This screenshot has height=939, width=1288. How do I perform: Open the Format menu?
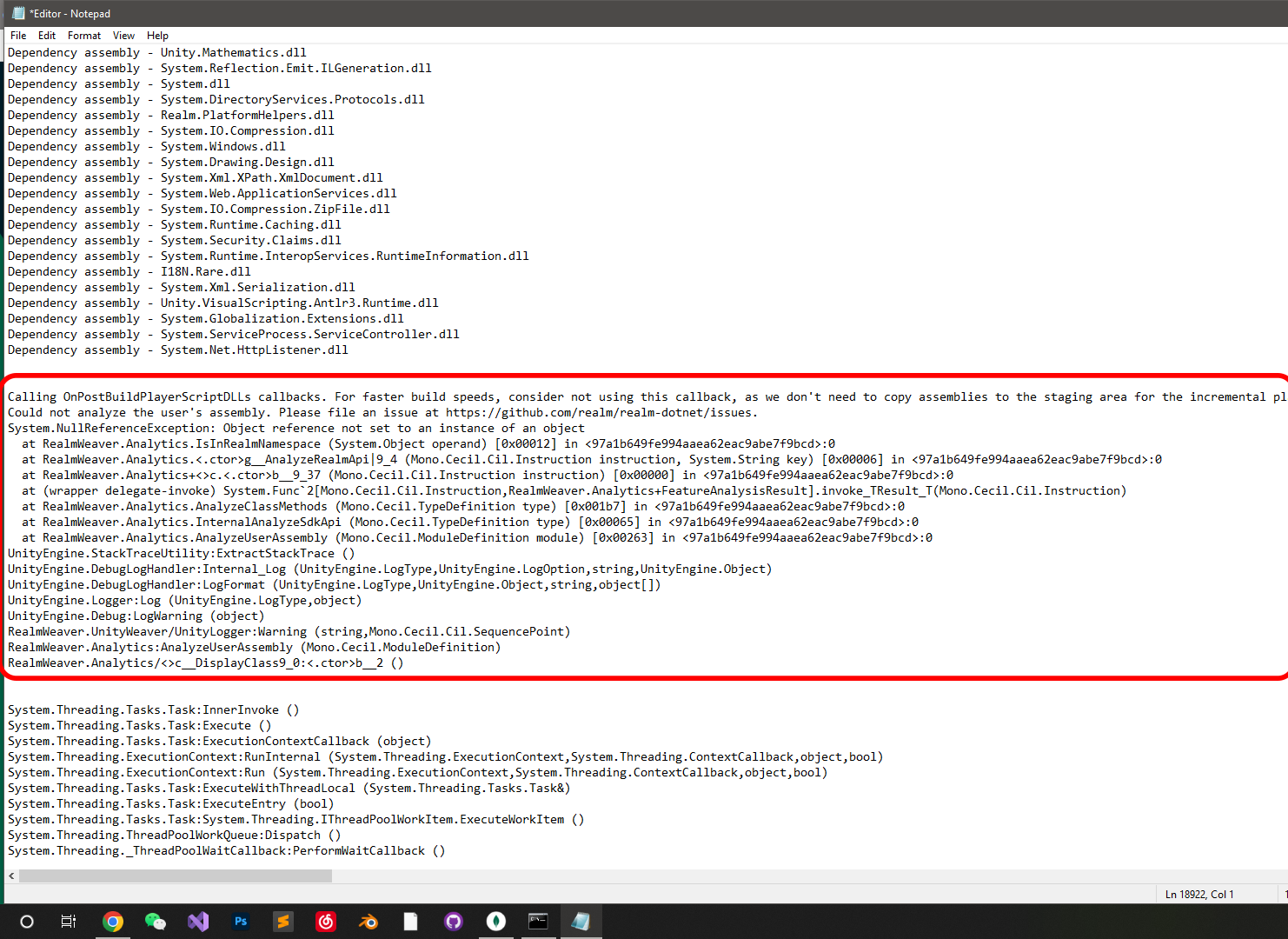click(x=84, y=36)
